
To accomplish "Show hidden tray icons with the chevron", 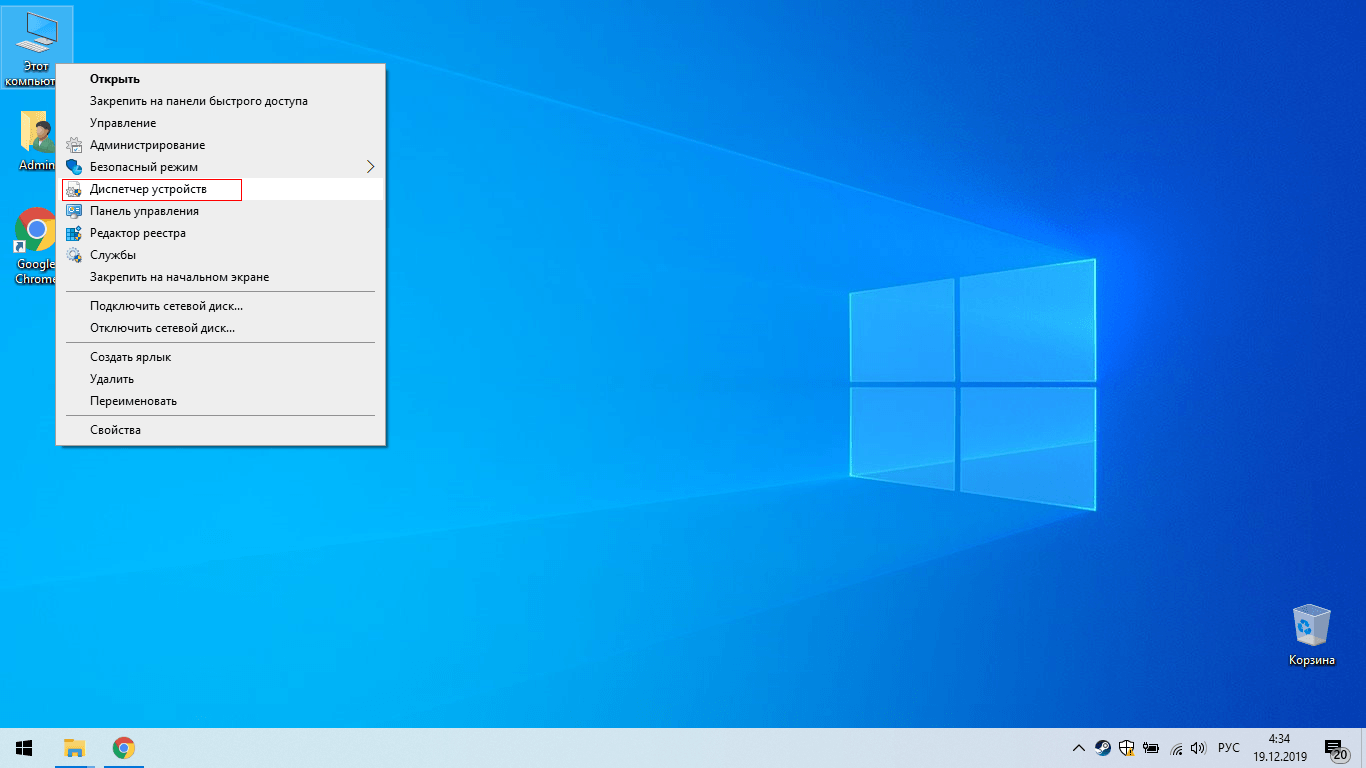I will click(1078, 748).
